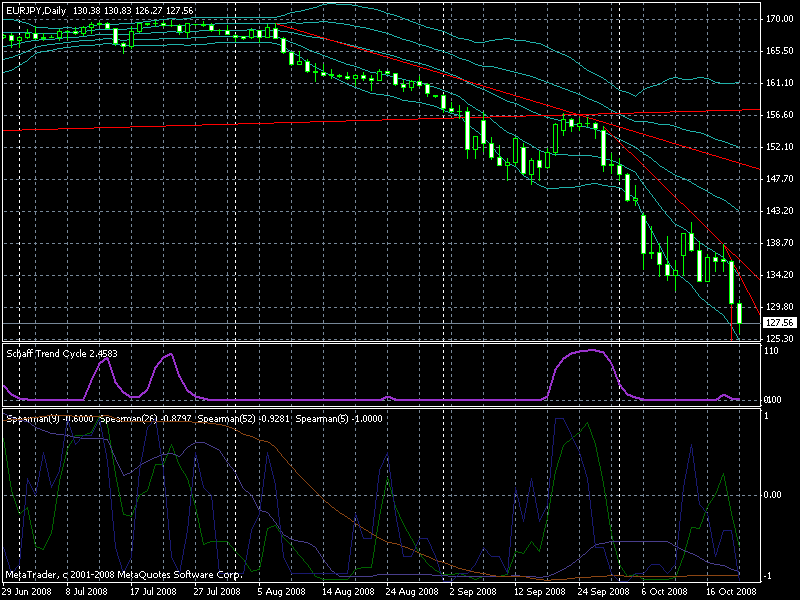
Task: Click the 17 Jul 2008 date label
Action: 153,591
